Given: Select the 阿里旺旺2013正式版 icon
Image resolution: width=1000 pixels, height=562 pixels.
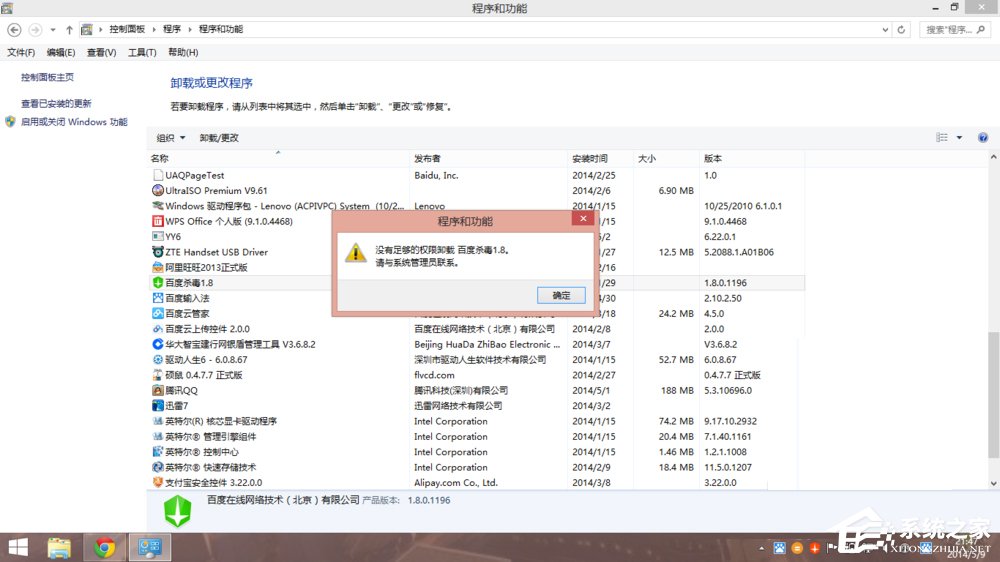Looking at the screenshot, I should click(158, 267).
